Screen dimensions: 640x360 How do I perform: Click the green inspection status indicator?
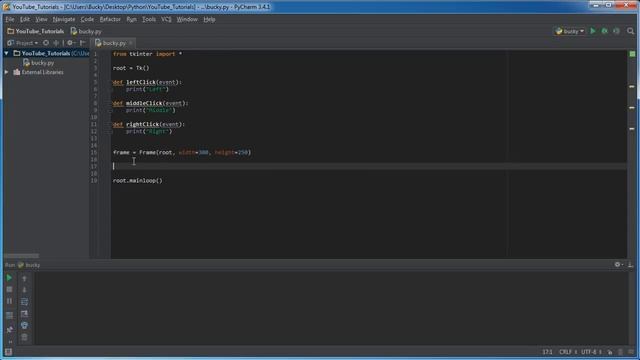click(632, 54)
